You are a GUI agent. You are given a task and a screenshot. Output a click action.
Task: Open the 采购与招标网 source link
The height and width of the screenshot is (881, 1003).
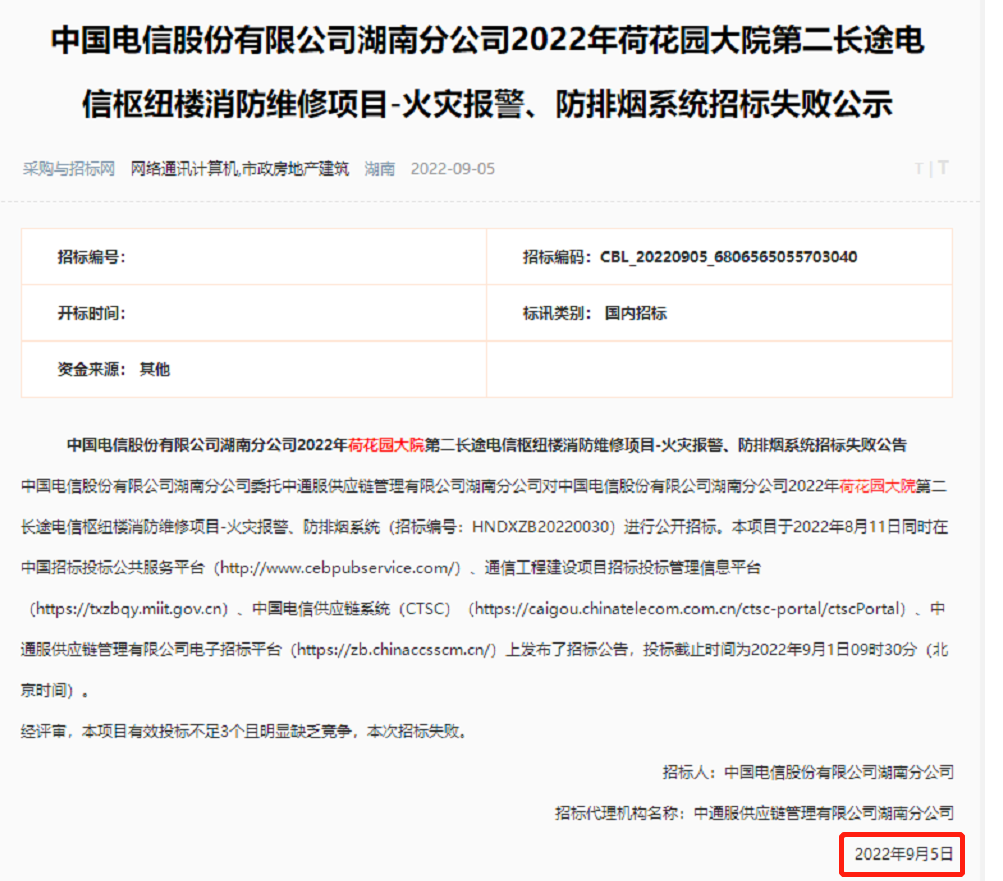(x=68, y=169)
